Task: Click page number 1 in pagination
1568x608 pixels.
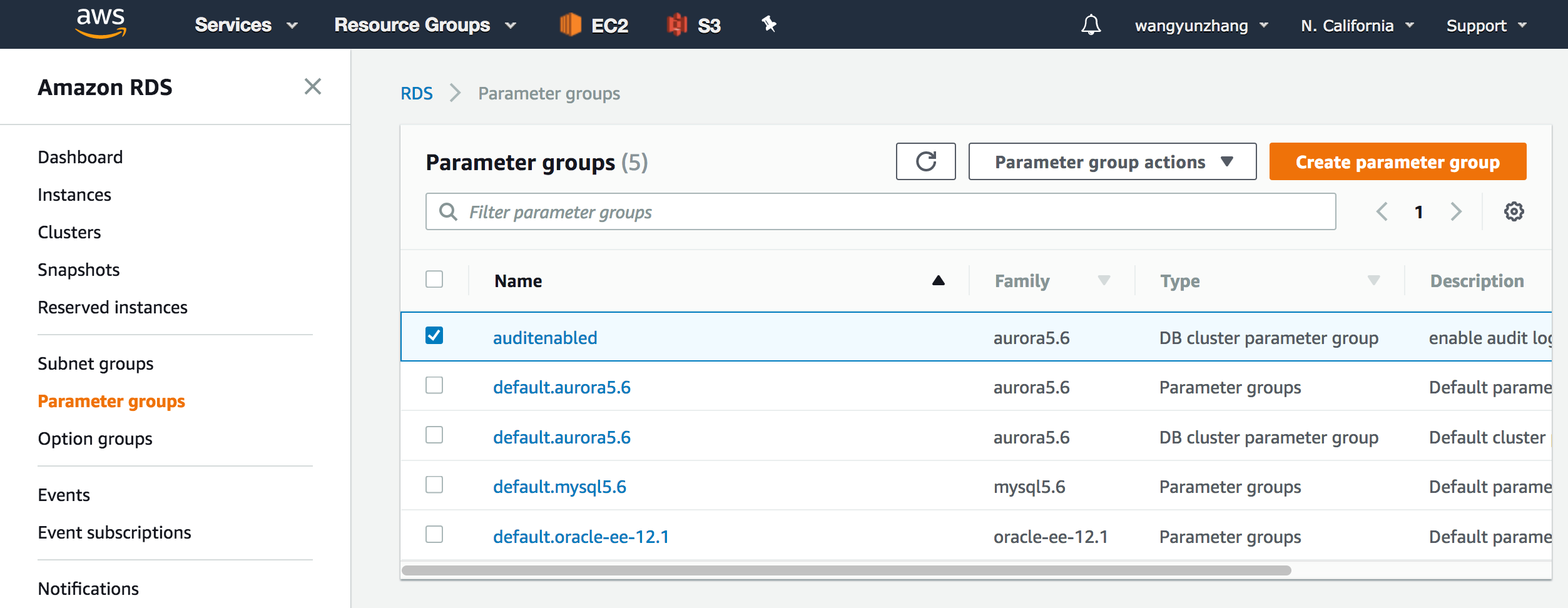Action: point(1419,212)
